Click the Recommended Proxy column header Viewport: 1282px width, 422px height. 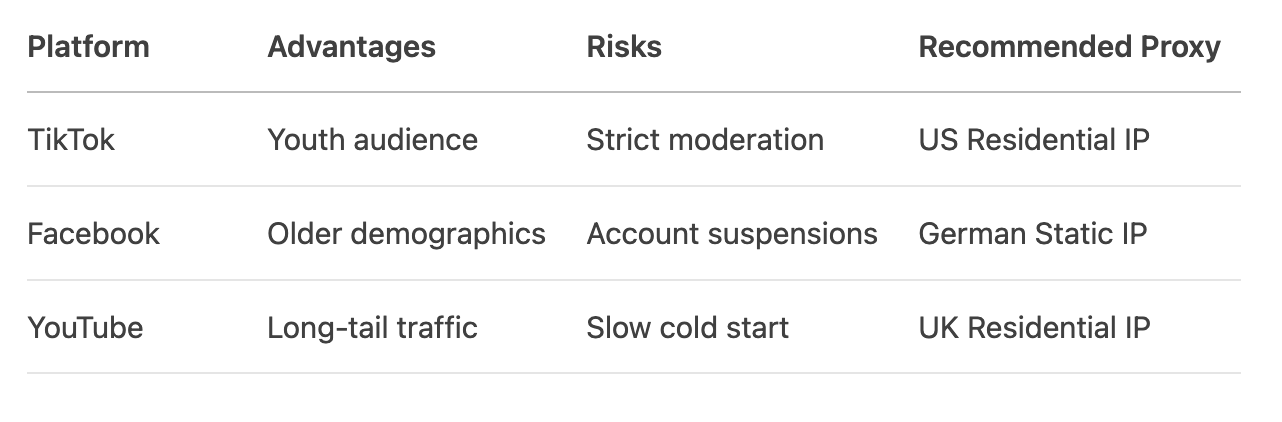1069,47
